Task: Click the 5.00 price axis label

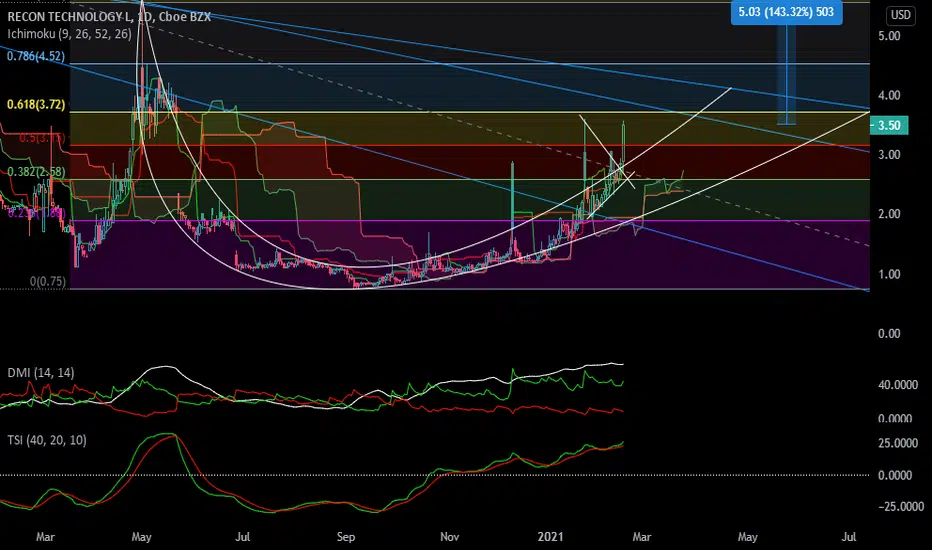Action: [889, 36]
